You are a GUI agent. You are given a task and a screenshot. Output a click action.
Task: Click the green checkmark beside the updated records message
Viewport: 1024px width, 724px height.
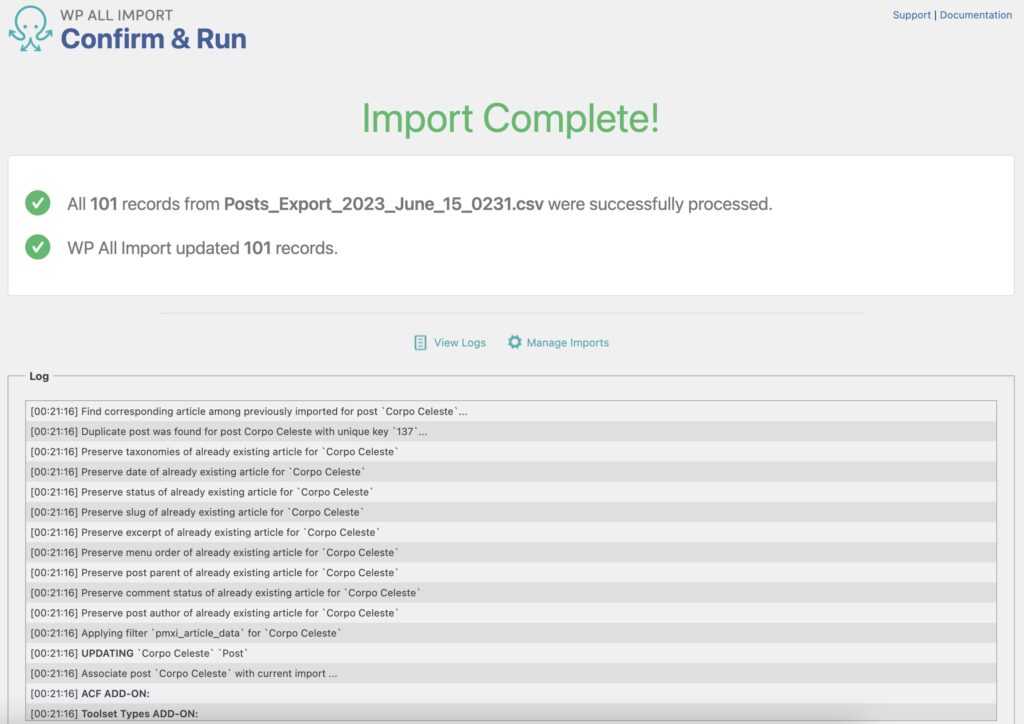point(37,247)
